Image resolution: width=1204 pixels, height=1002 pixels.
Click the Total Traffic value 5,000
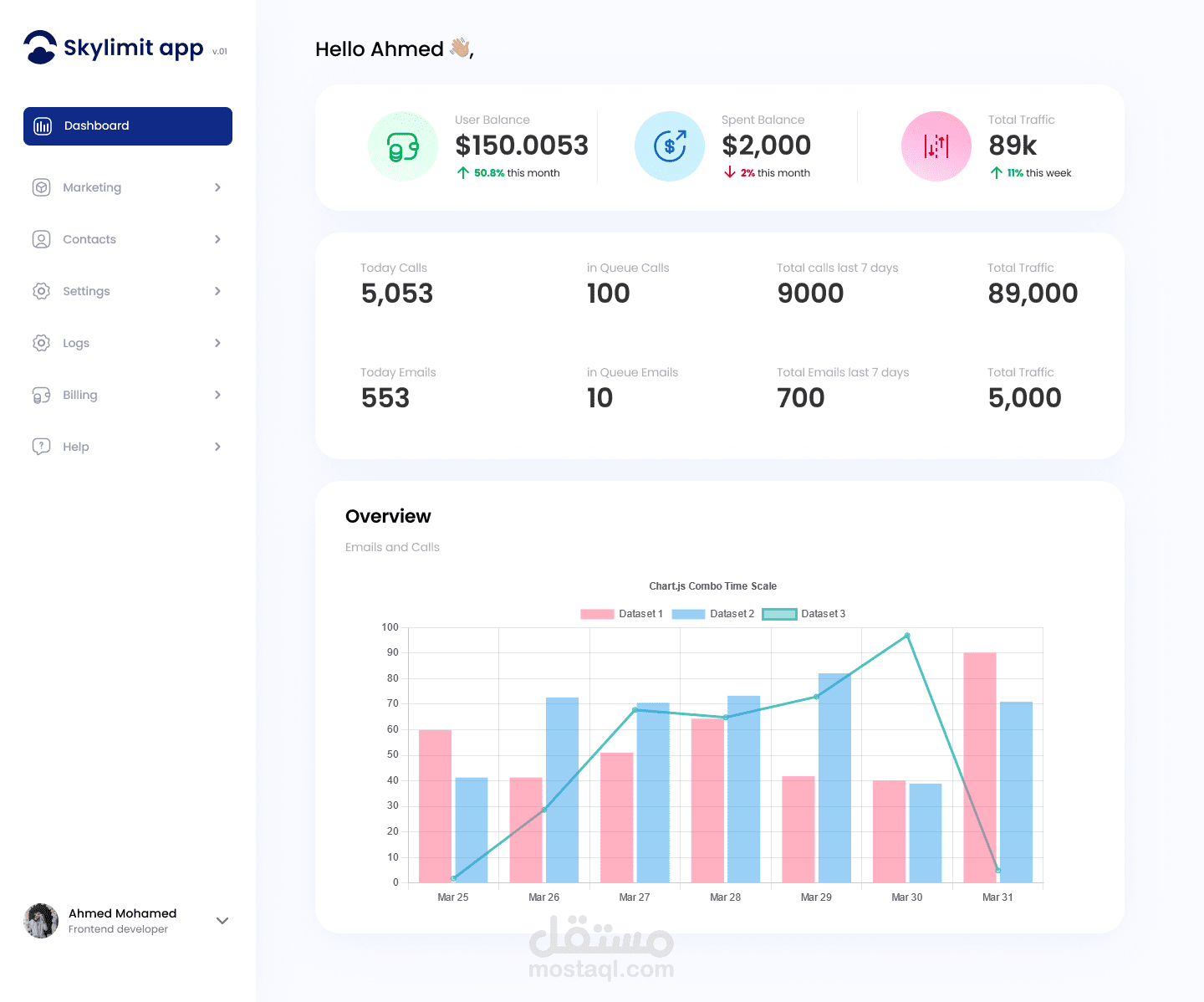pyautogui.click(x=1025, y=398)
